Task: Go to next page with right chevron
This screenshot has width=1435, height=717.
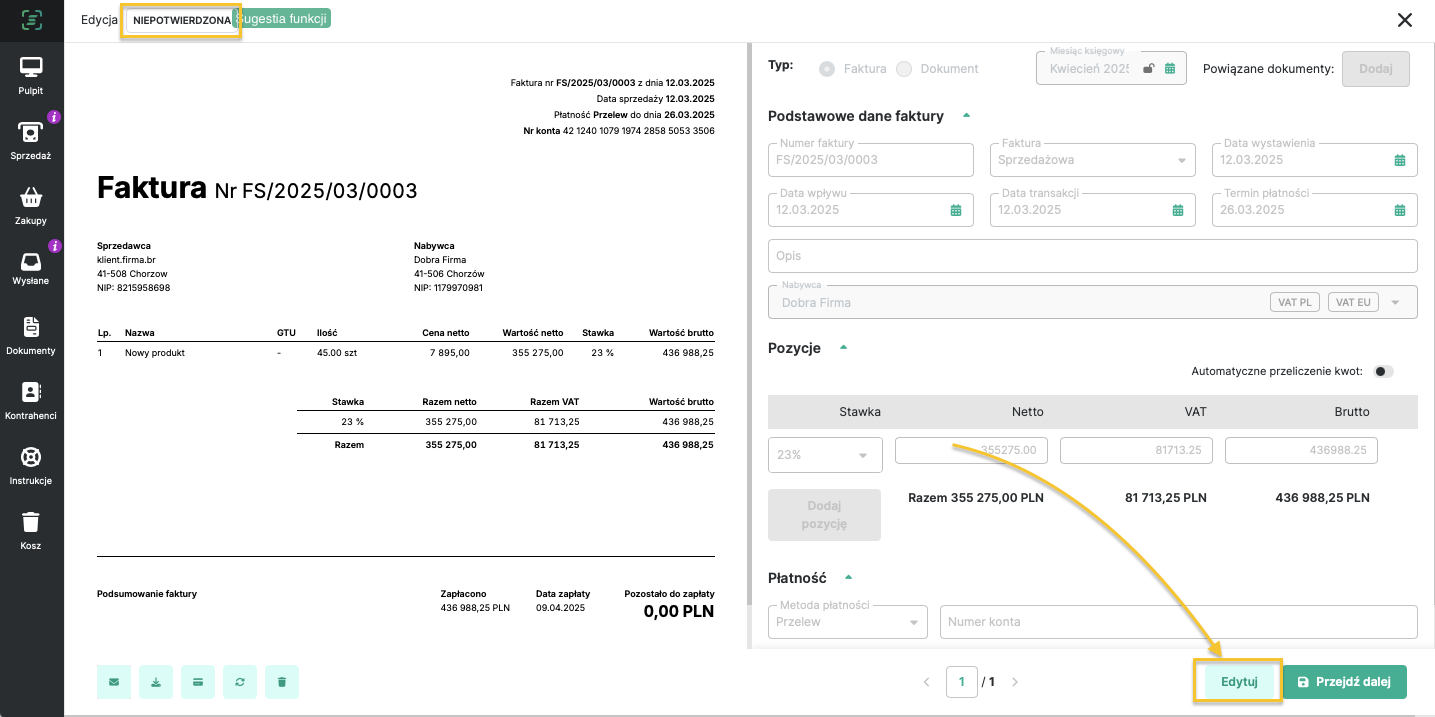Action: [1015, 682]
